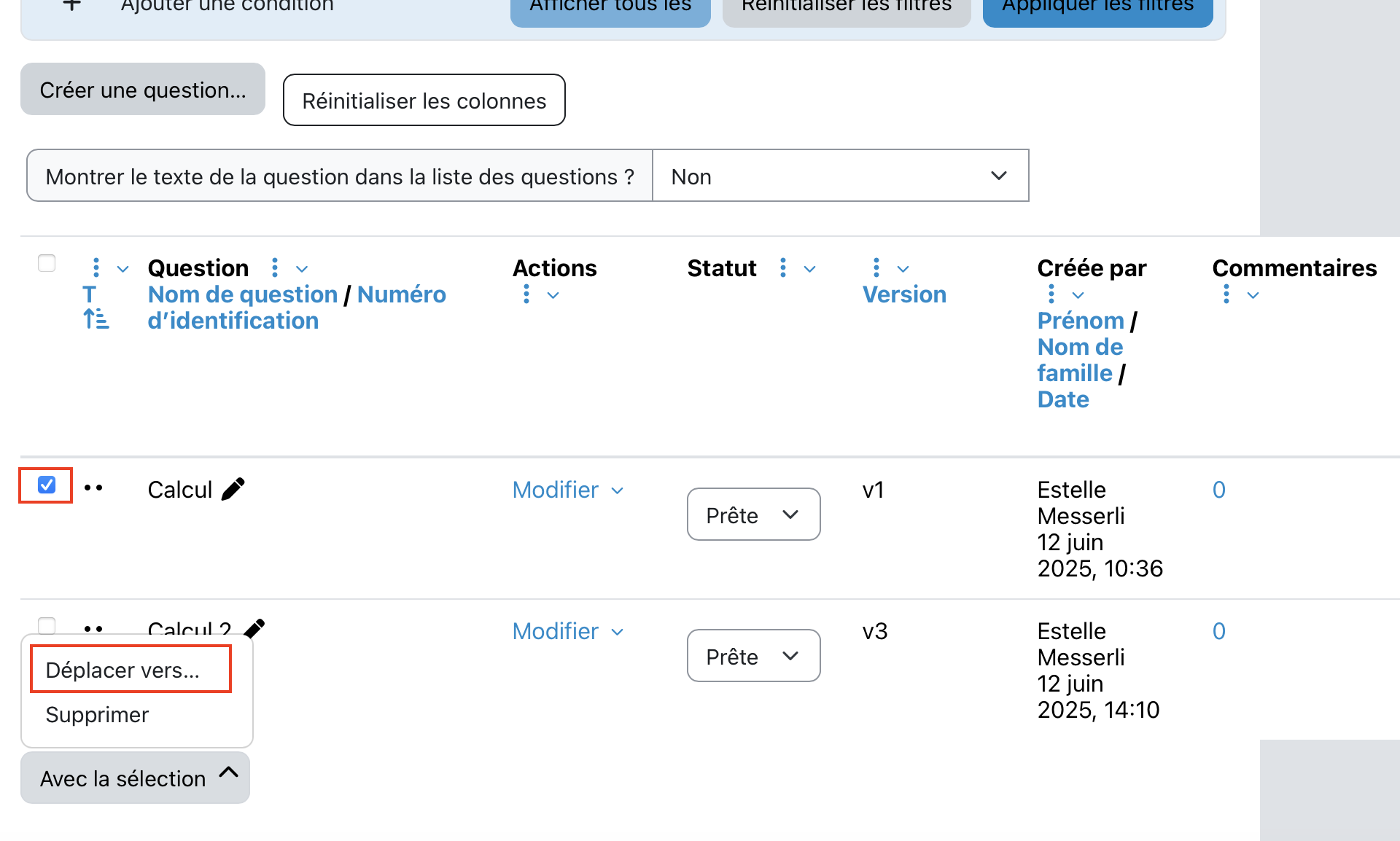The width and height of the screenshot is (1400, 841).
Task: Sort by the Version column link
Action: (x=904, y=294)
